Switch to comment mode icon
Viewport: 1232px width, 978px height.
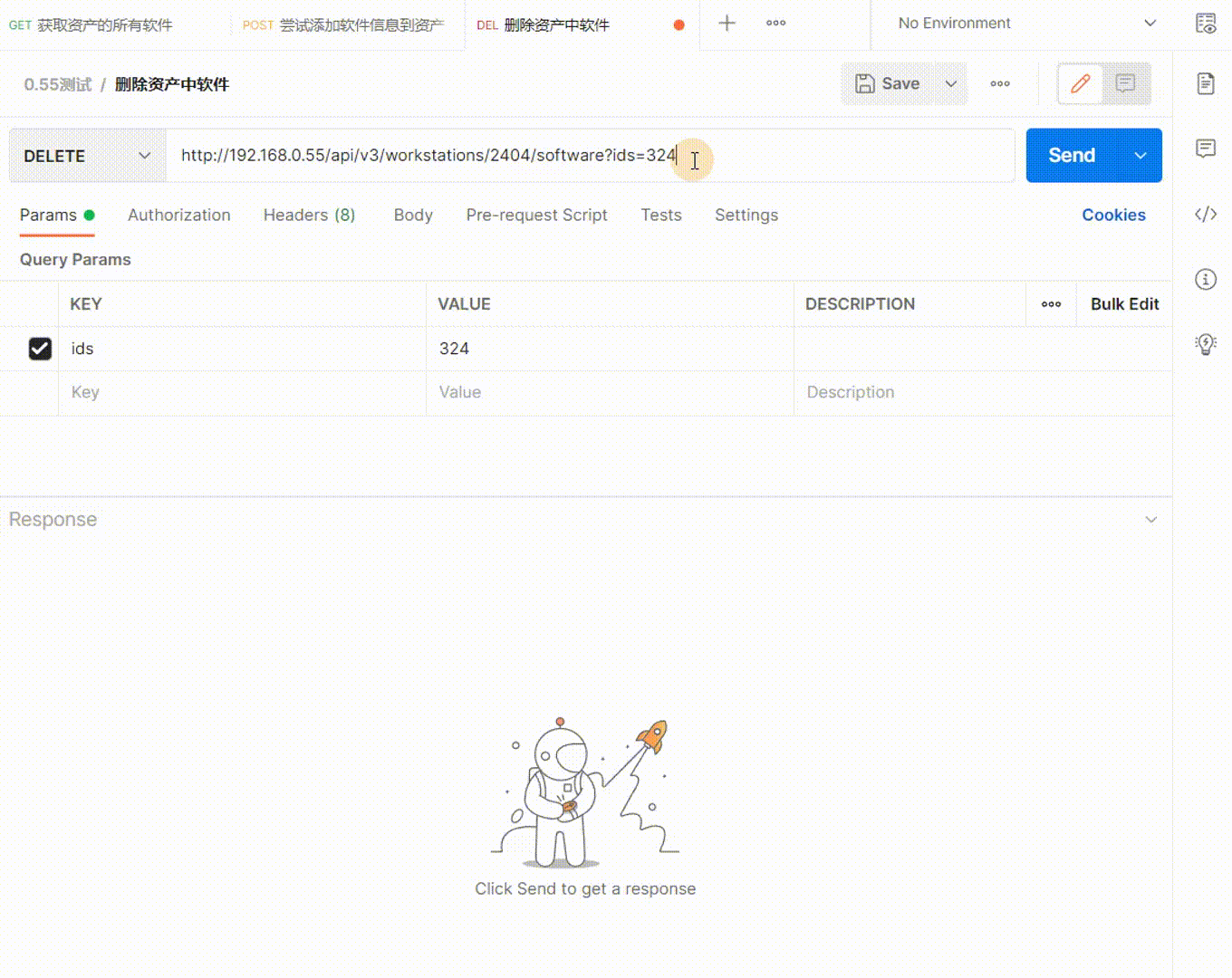(1126, 84)
